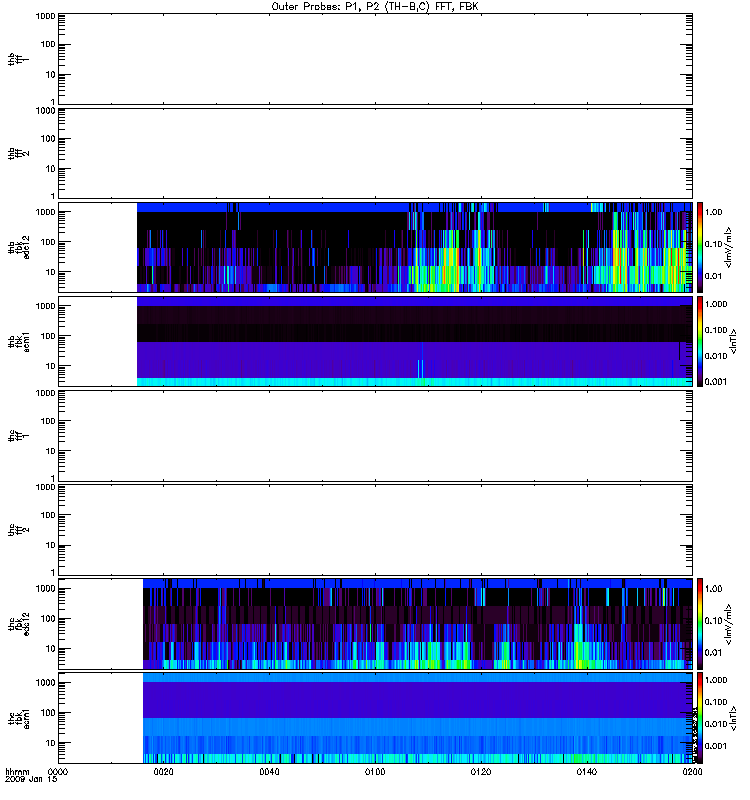Select the thb fff 2 panel label

18,154
